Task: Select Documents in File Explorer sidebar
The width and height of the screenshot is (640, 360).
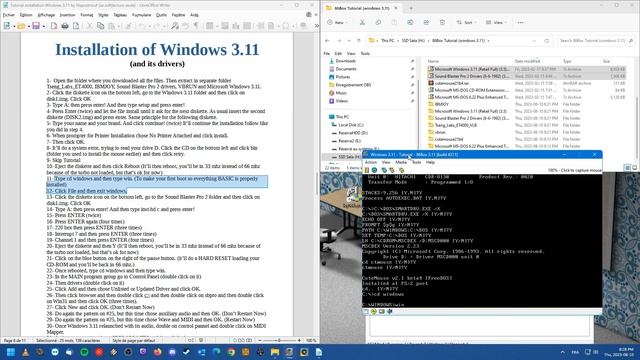Action: [x=346, y=69]
